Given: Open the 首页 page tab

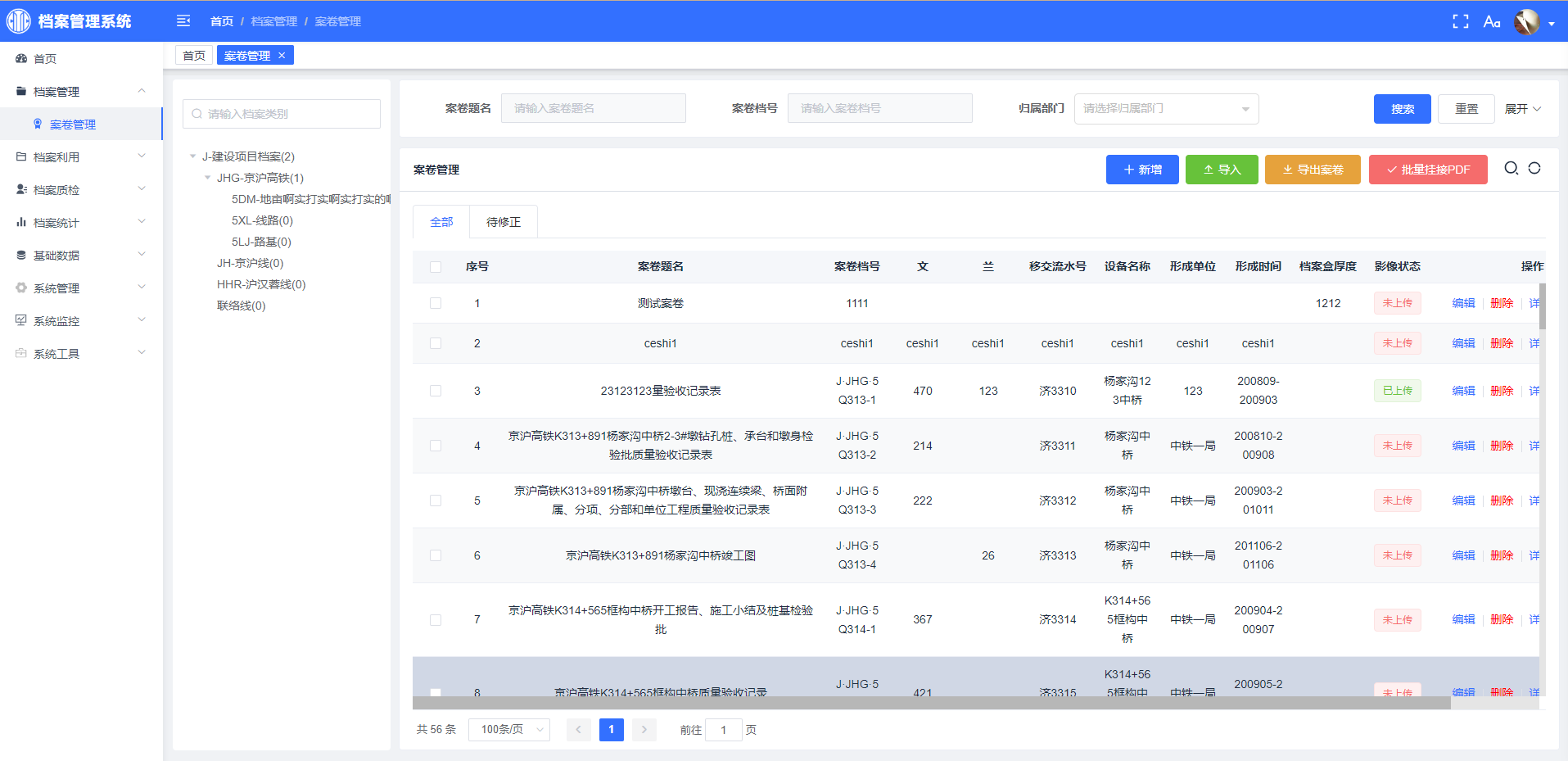Looking at the screenshot, I should coord(194,55).
